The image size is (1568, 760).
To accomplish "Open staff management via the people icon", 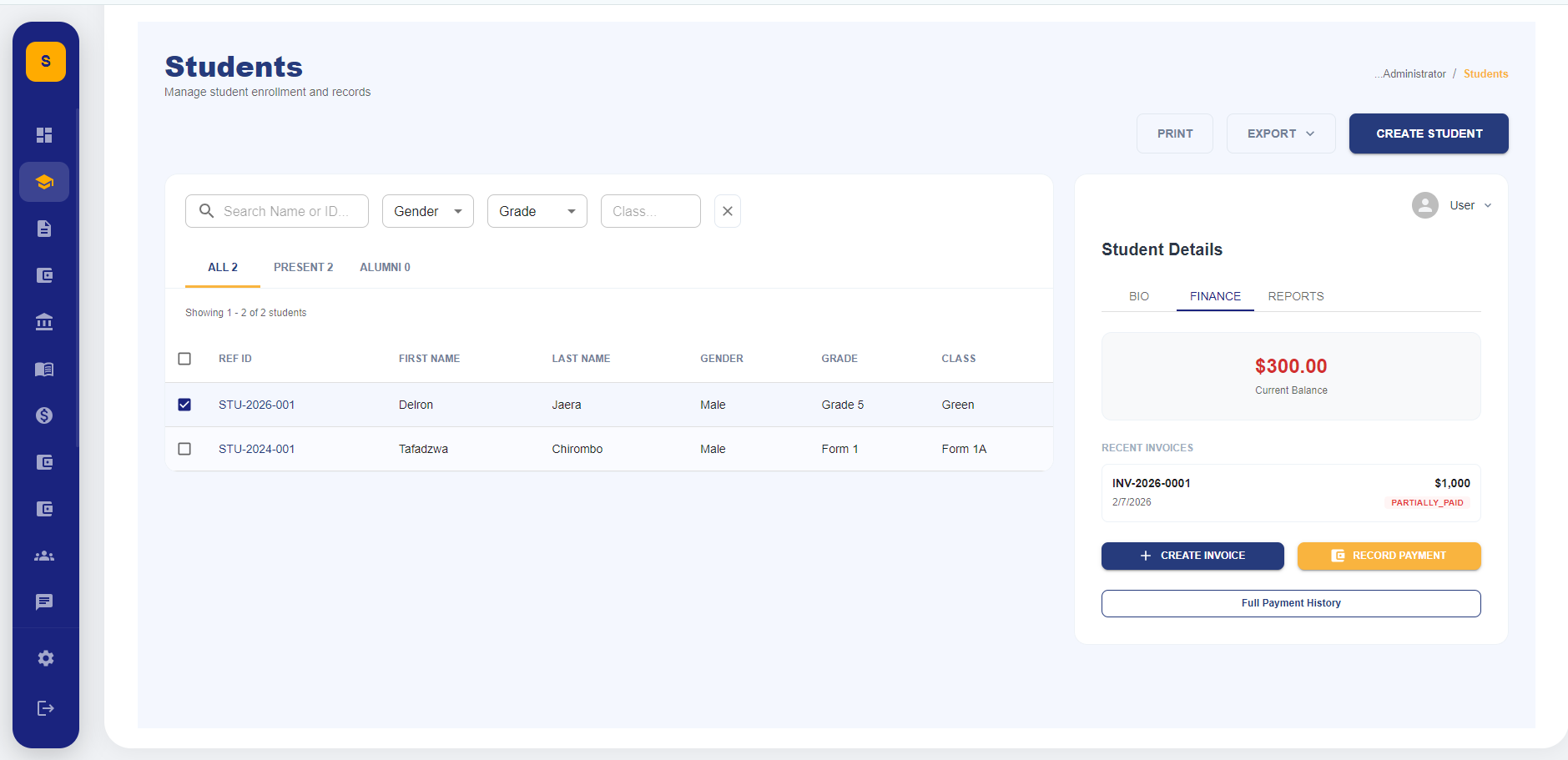I will (44, 555).
